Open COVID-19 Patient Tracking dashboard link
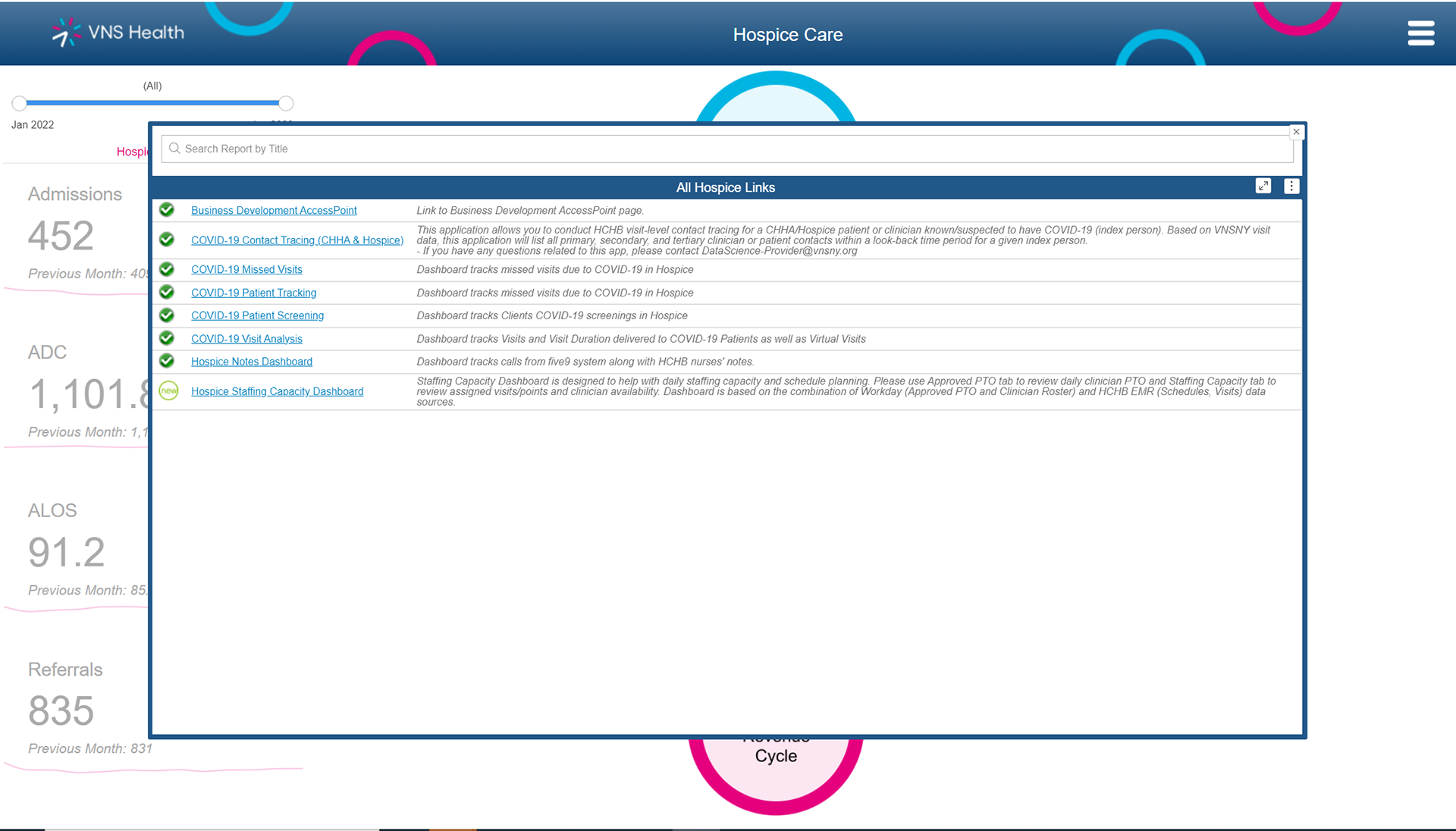This screenshot has height=831, width=1456. point(253,293)
